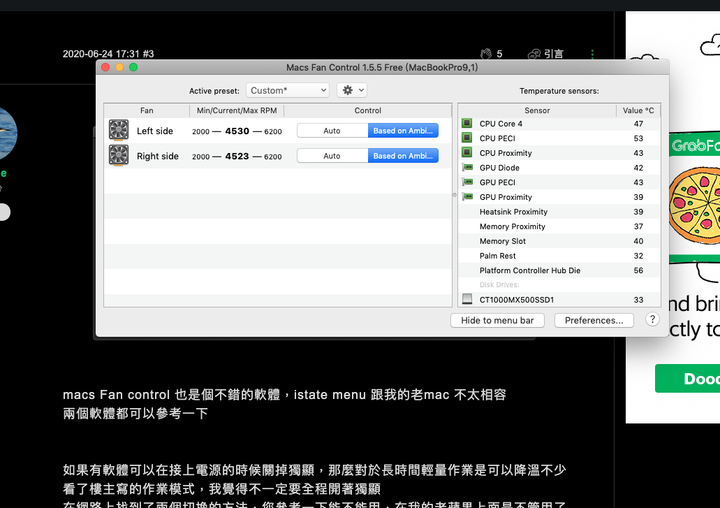The width and height of the screenshot is (720, 508).
Task: Open Preferences... button
Action: coord(594,320)
